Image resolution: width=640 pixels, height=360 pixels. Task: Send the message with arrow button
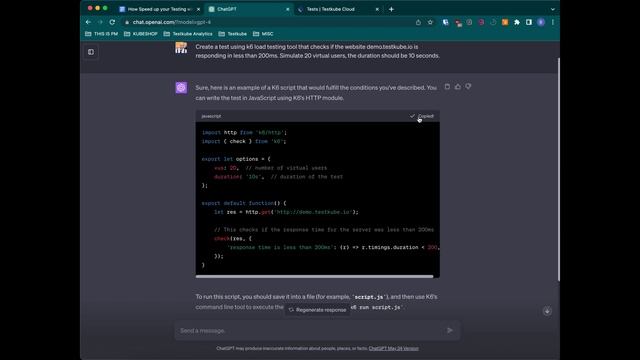coord(449,330)
